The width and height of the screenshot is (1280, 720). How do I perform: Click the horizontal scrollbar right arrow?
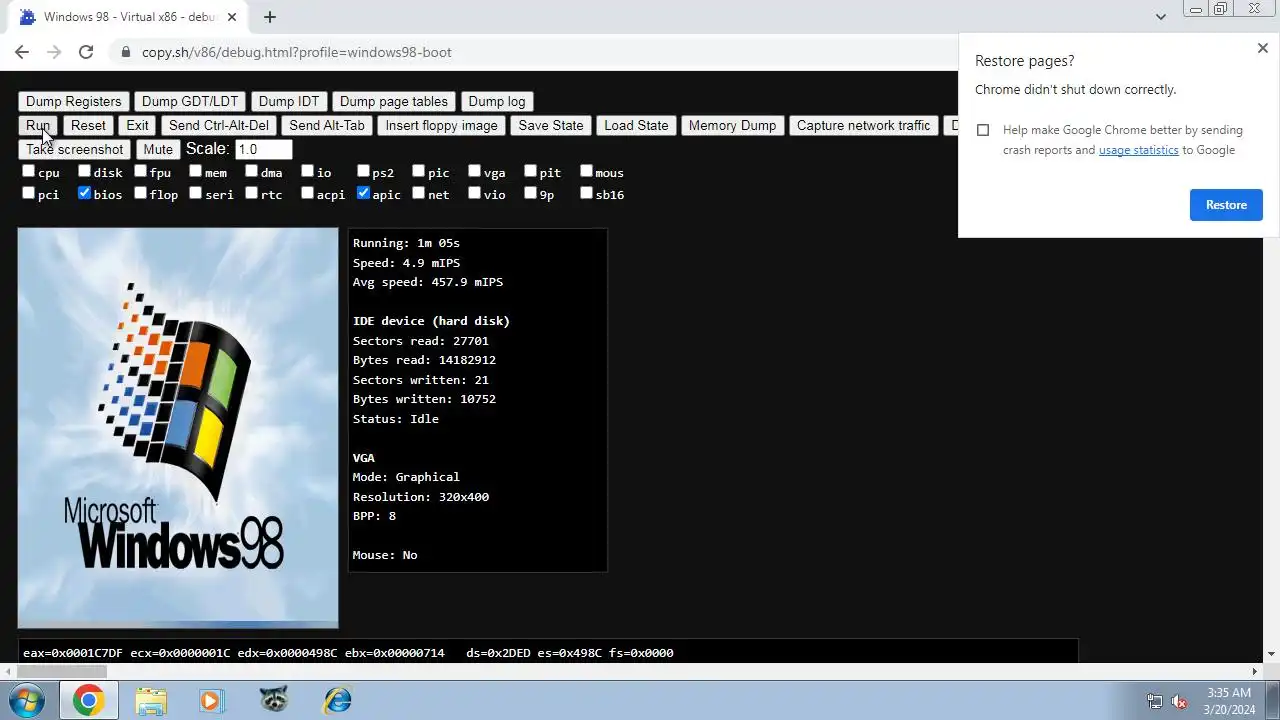[x=1255, y=672]
